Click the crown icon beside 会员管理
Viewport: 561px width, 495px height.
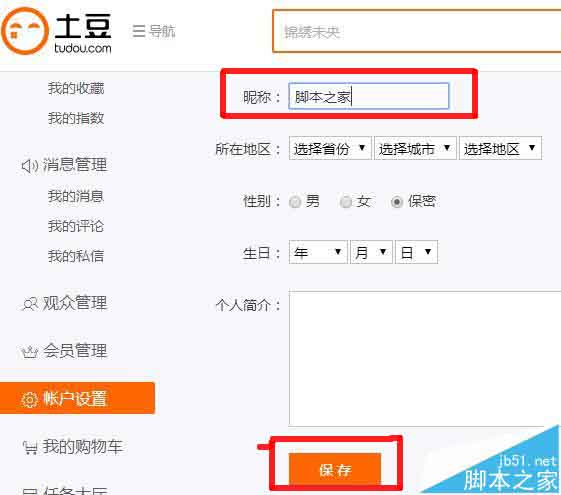[x=30, y=352]
